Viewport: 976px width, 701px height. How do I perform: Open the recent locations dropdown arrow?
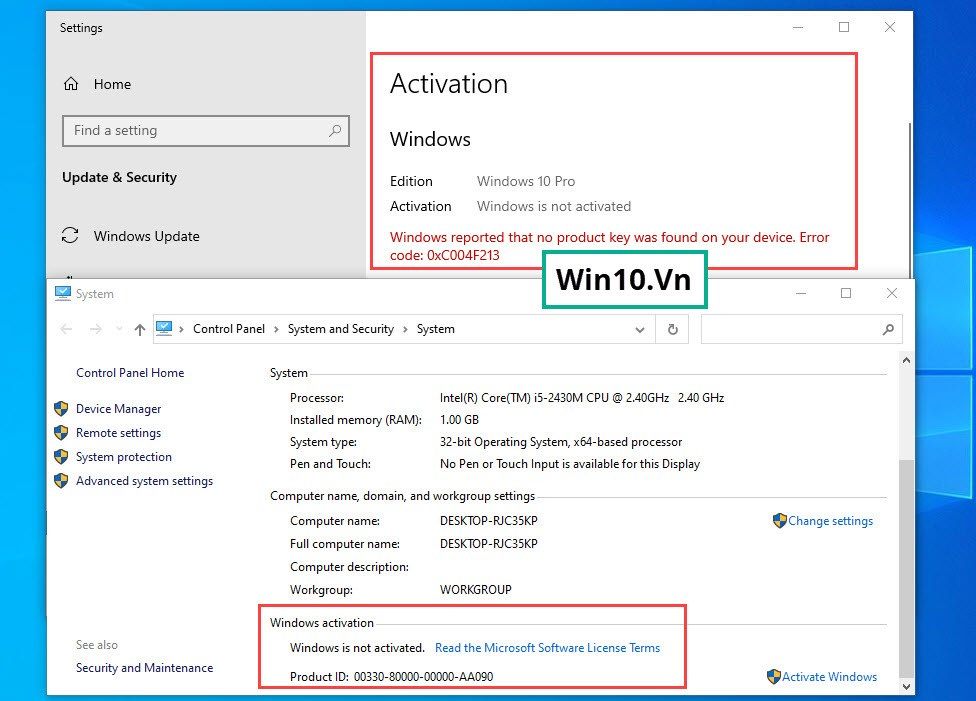(x=118, y=329)
